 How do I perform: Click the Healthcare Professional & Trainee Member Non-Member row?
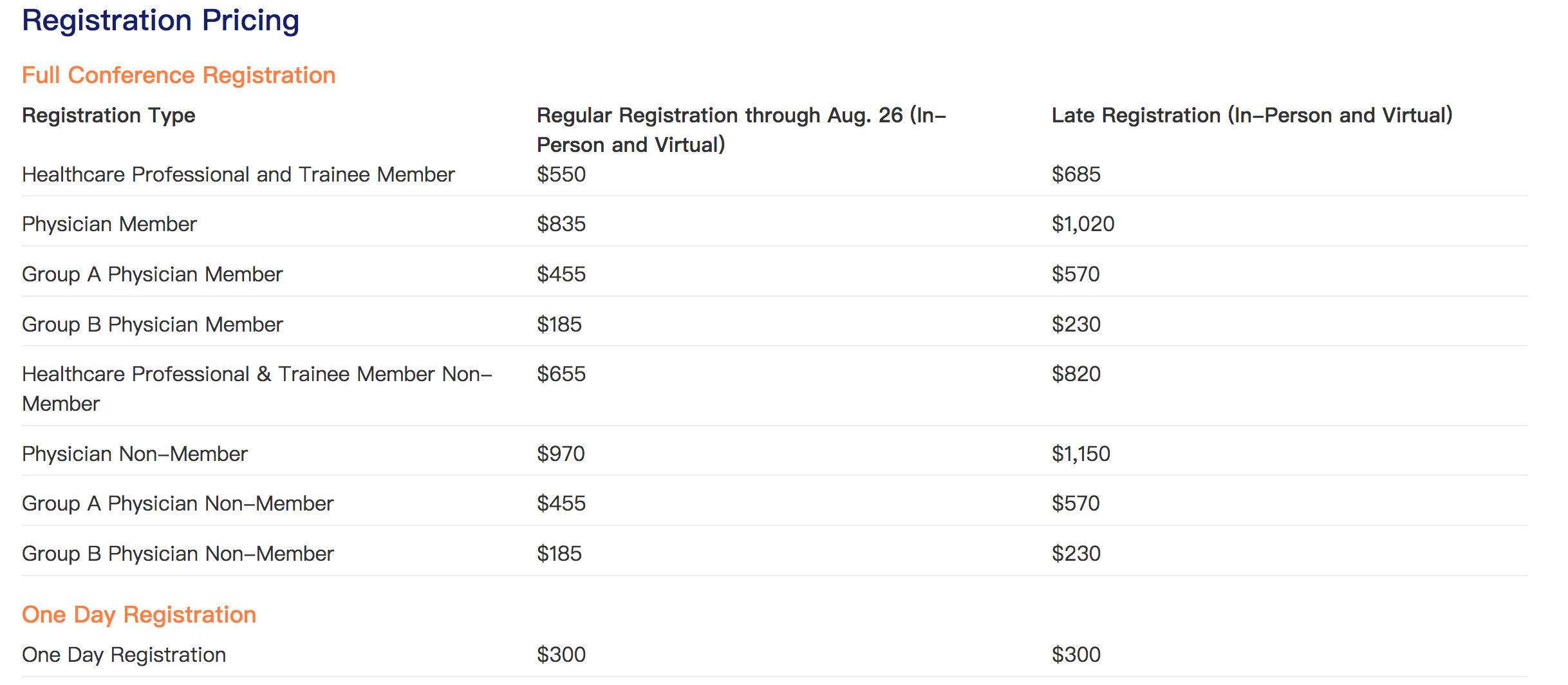[774, 386]
